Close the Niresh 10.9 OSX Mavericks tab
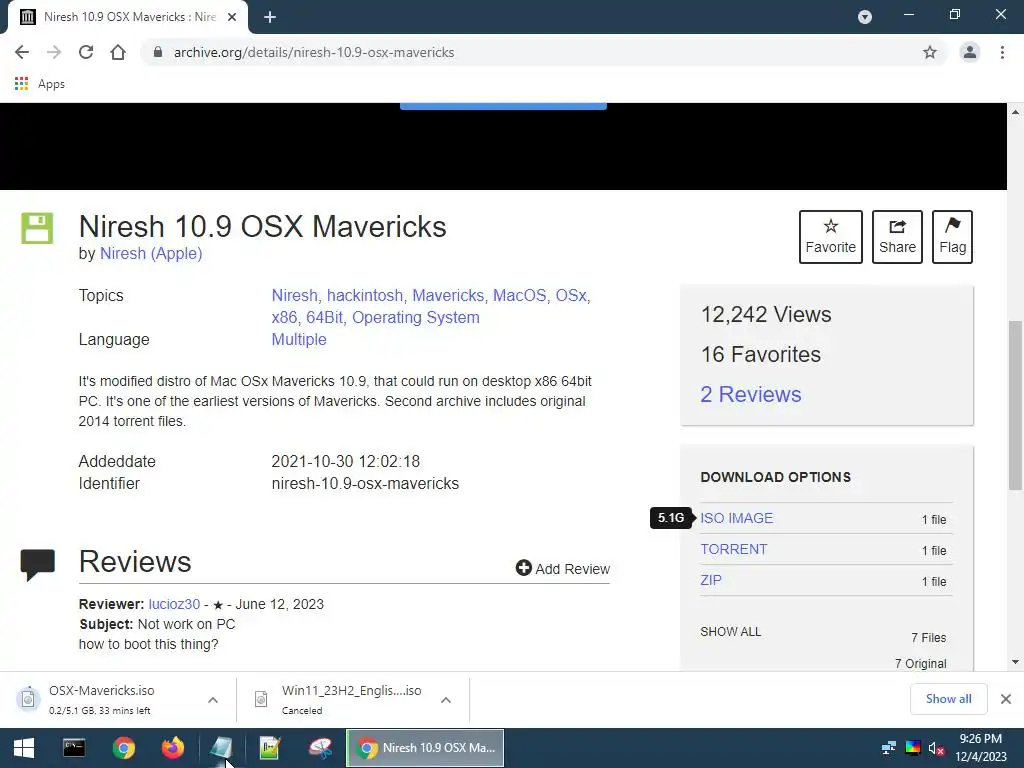The image size is (1024, 768). click(232, 17)
